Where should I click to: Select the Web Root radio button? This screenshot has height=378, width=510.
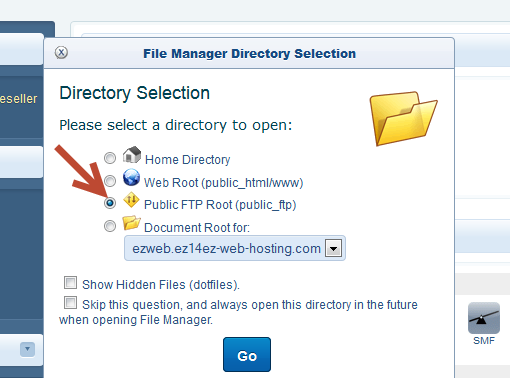(x=110, y=181)
